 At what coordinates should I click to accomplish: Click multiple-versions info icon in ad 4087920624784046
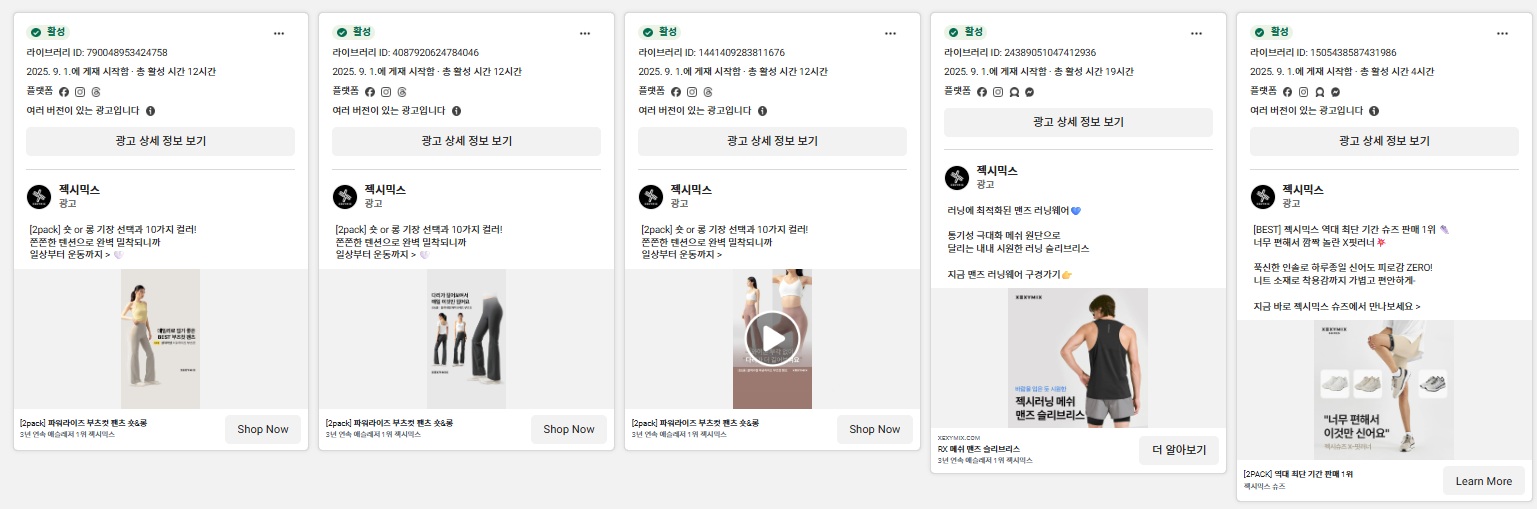tap(456, 111)
